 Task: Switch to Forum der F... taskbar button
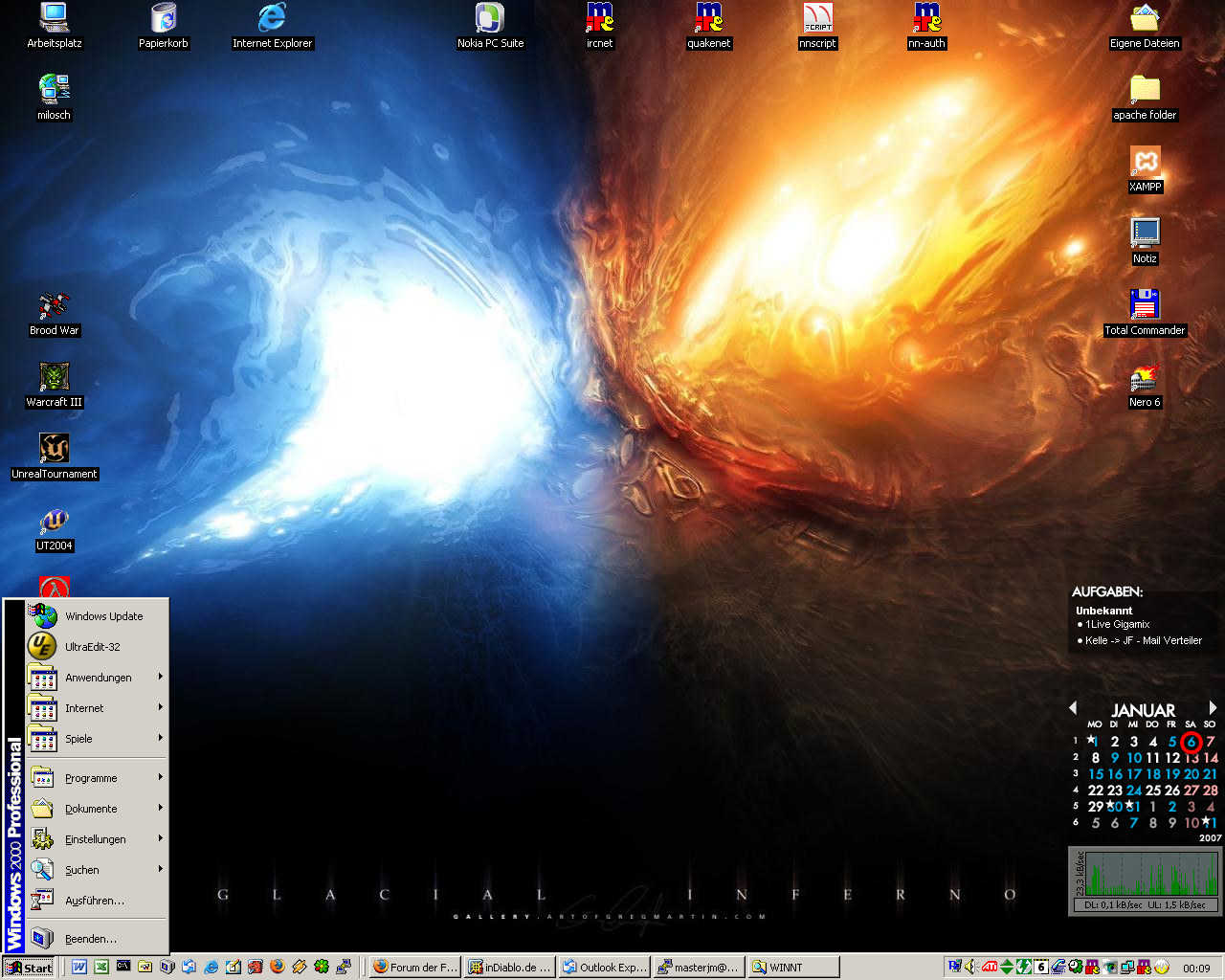coord(415,968)
